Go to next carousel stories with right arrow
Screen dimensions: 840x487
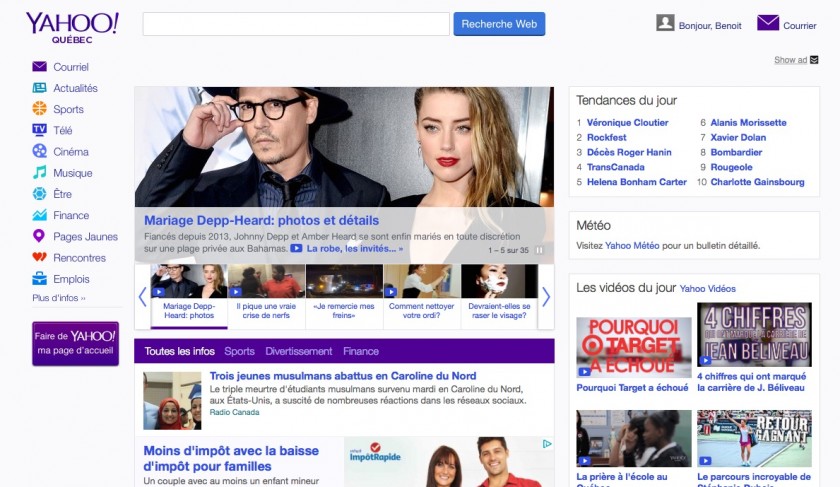click(x=546, y=296)
